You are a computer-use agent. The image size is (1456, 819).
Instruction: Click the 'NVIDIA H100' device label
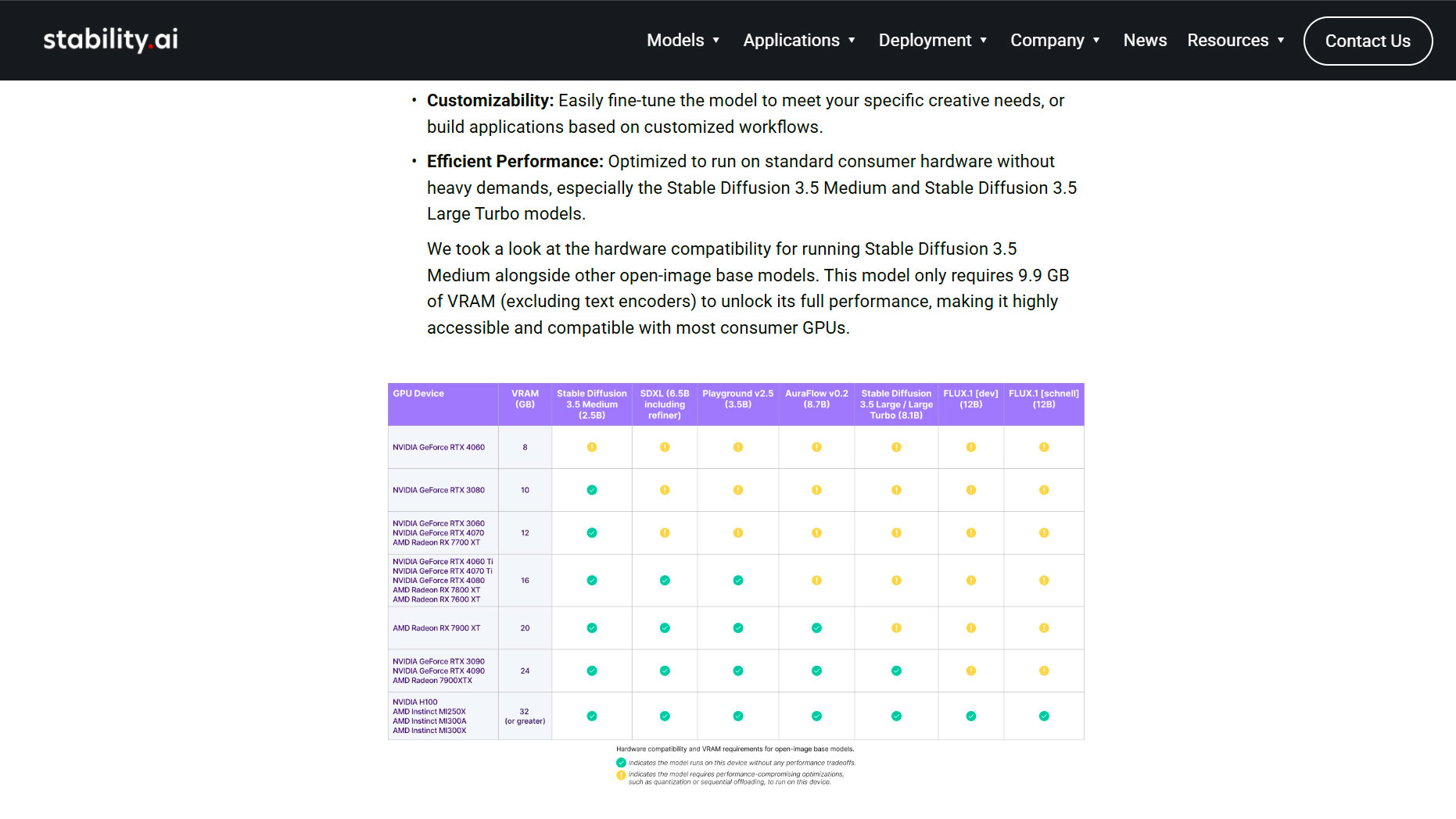(415, 703)
